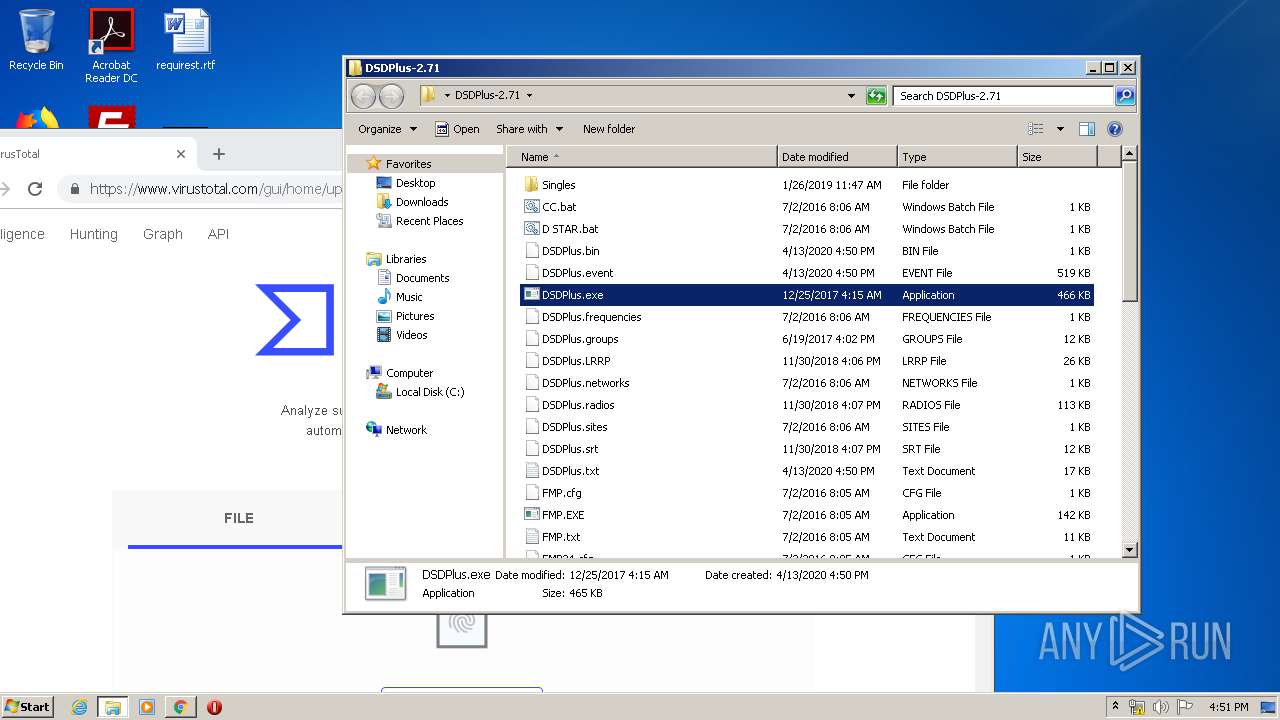
Task: Sort by the Date modified column
Action: [837, 157]
